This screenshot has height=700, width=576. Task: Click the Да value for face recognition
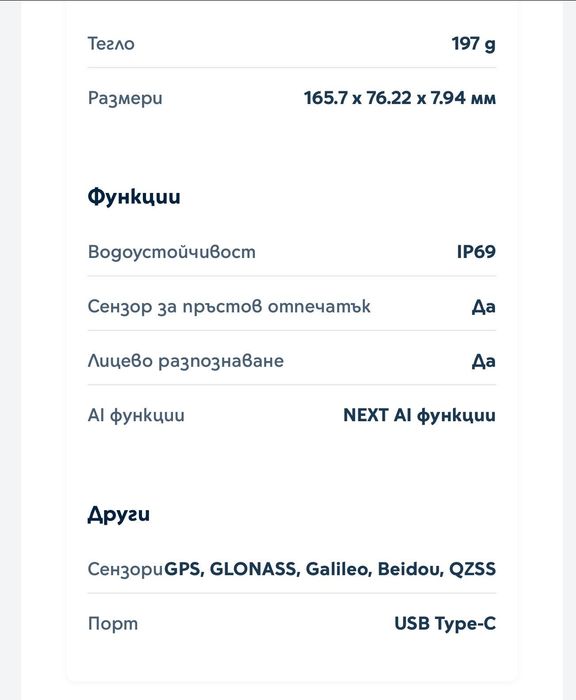[x=484, y=361]
